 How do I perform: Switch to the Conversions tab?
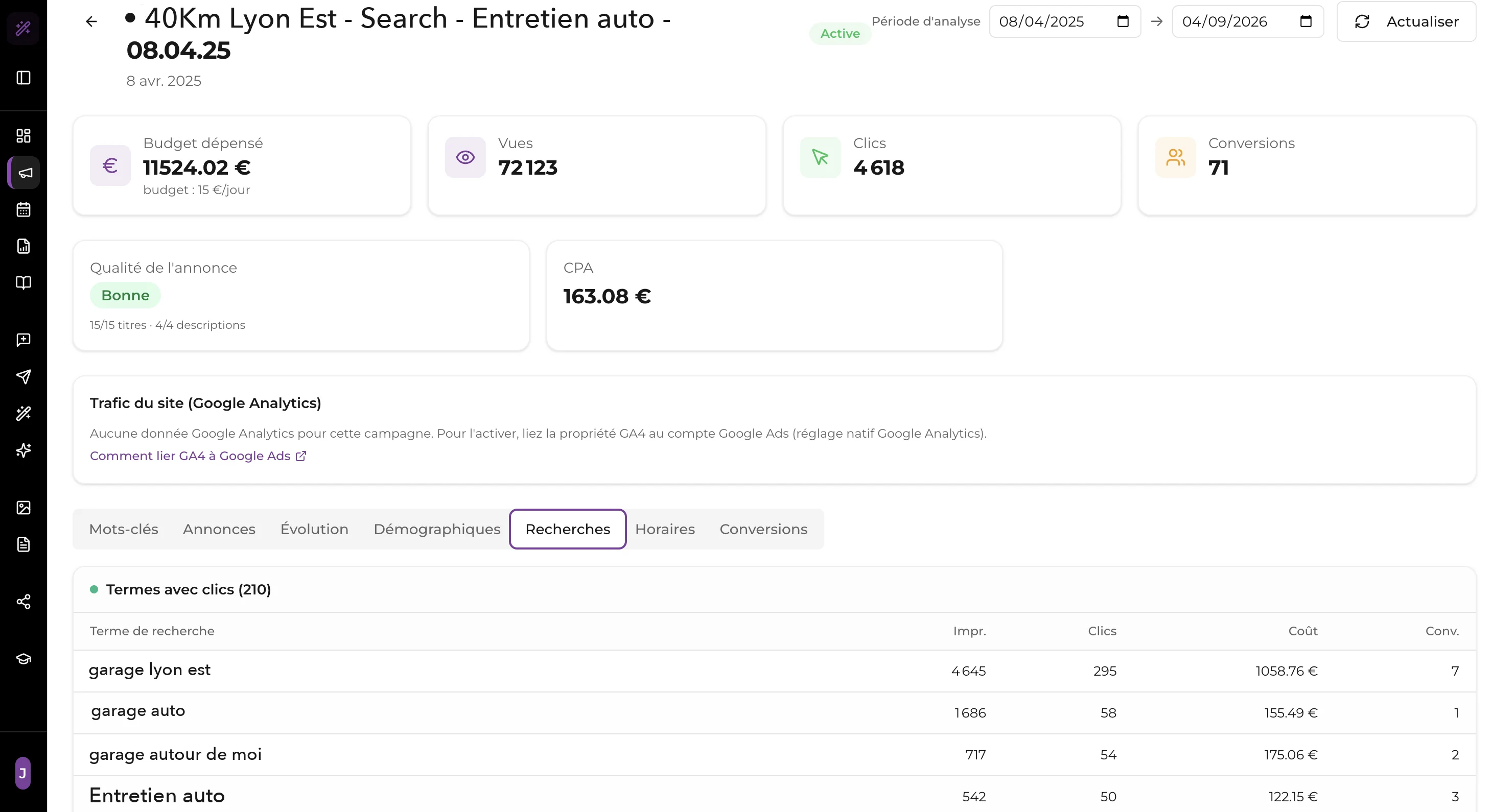763,529
